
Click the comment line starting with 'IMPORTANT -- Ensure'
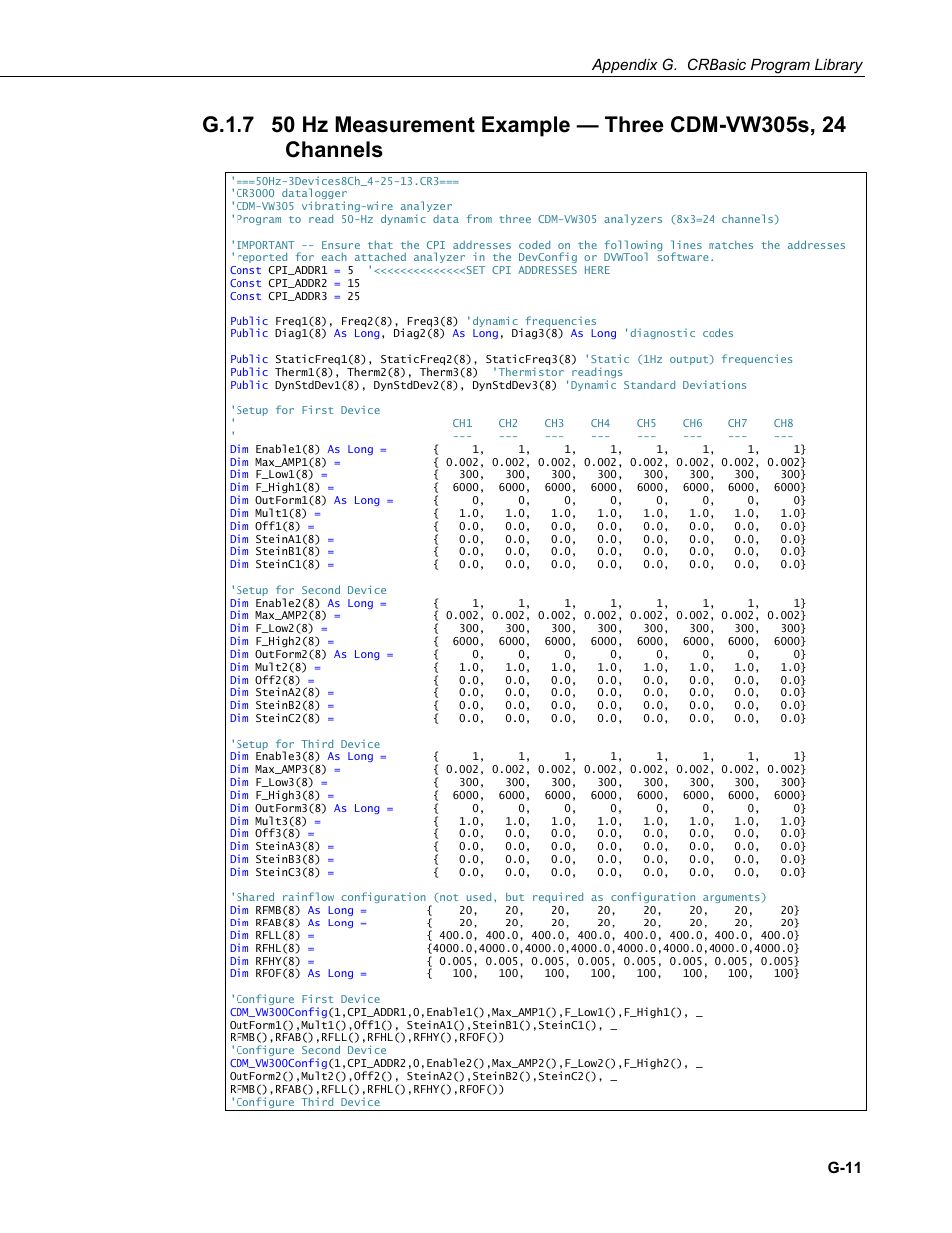(x=537, y=245)
